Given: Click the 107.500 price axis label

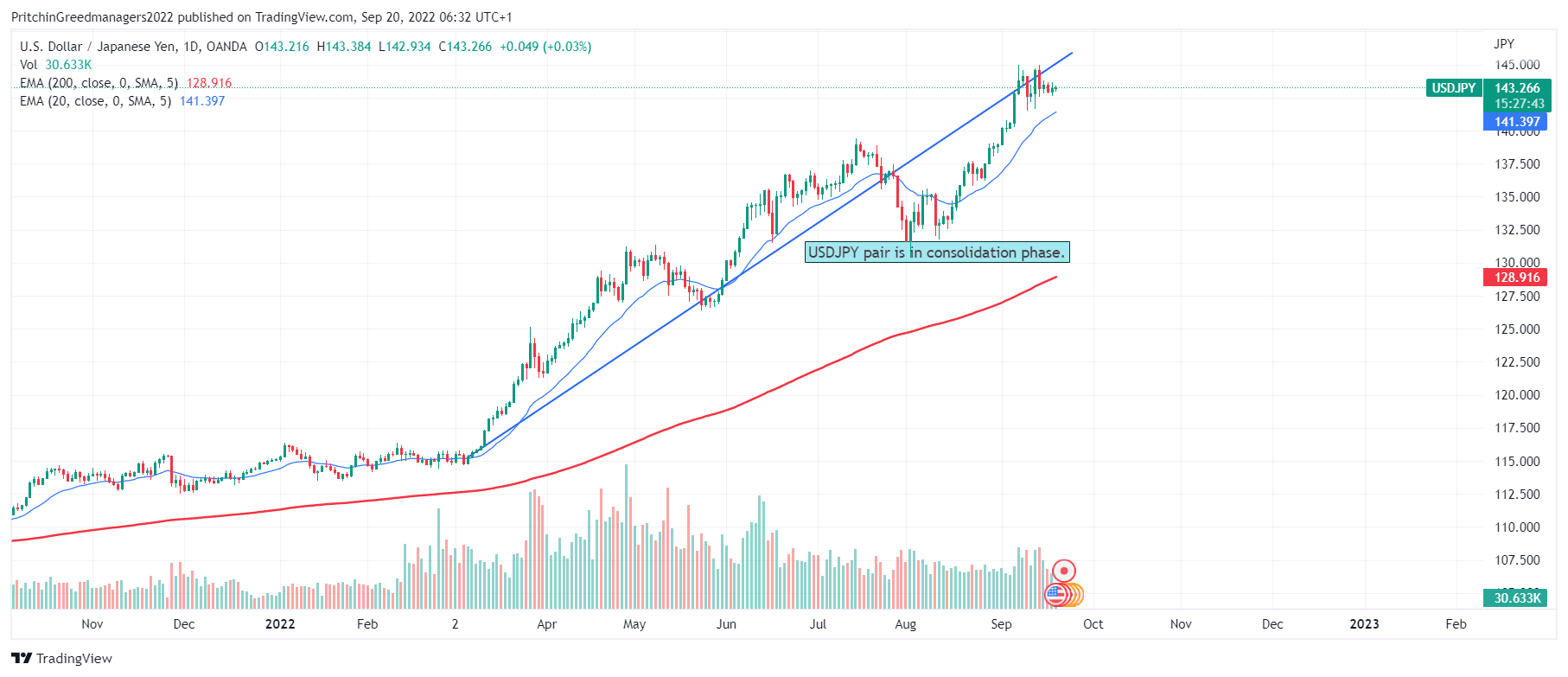Looking at the screenshot, I should click(1517, 560).
